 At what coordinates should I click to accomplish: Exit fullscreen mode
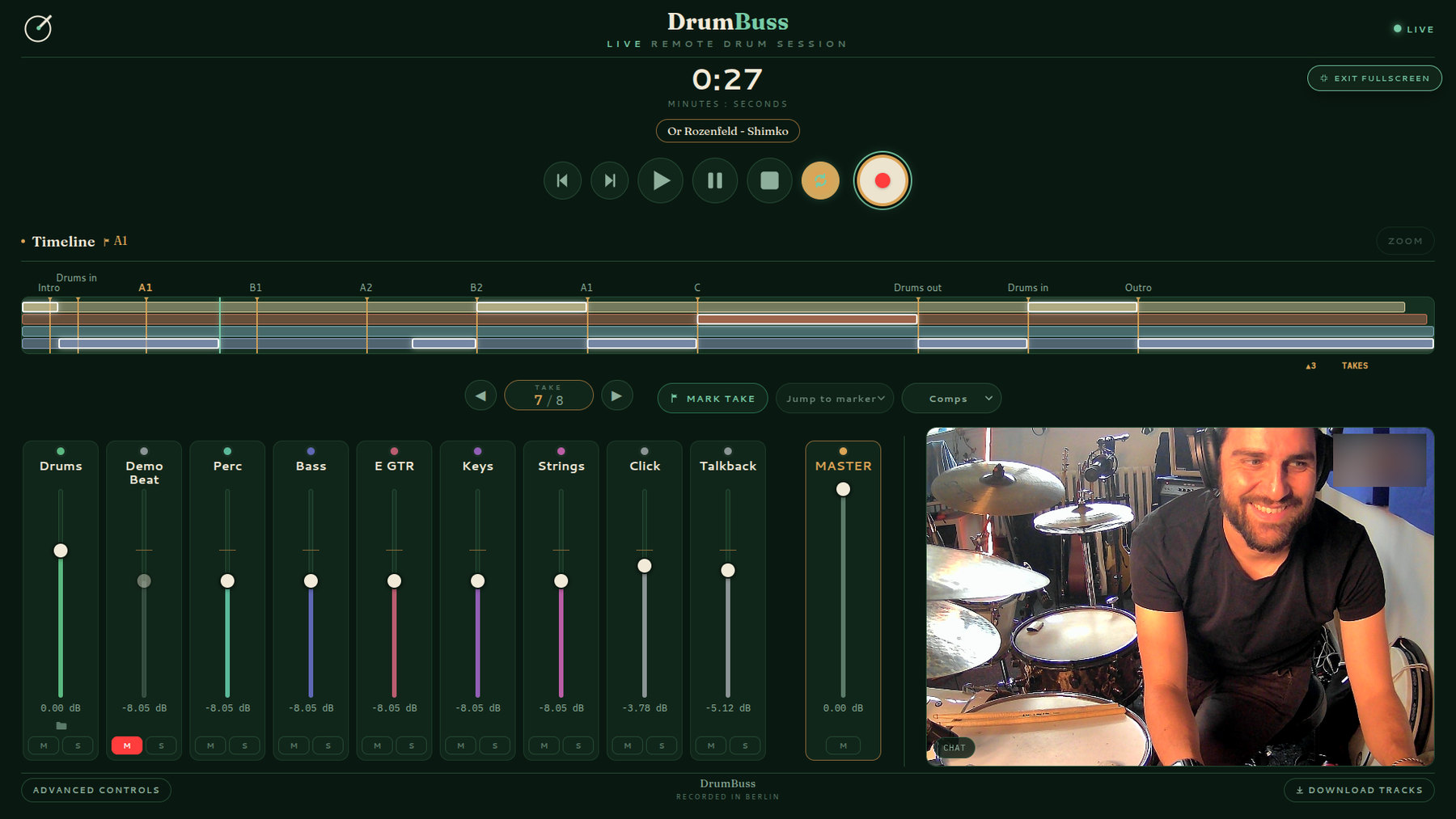[1374, 78]
